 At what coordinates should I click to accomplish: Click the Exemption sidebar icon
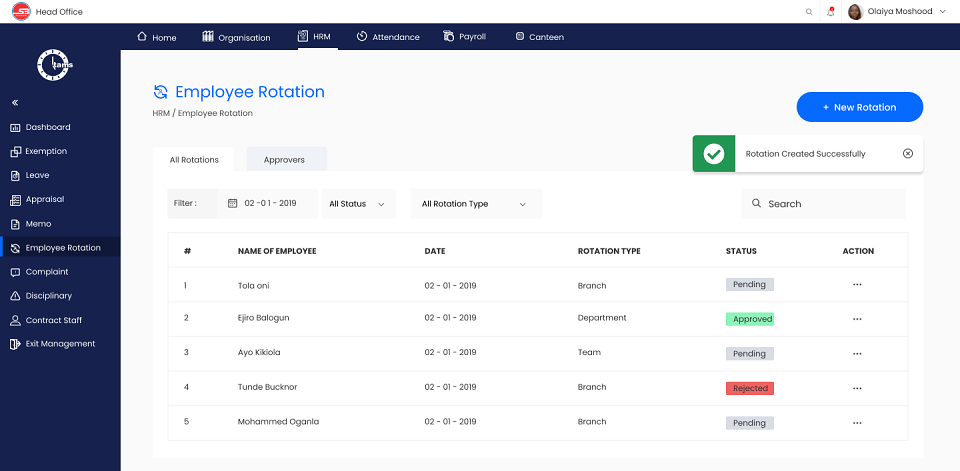point(15,151)
